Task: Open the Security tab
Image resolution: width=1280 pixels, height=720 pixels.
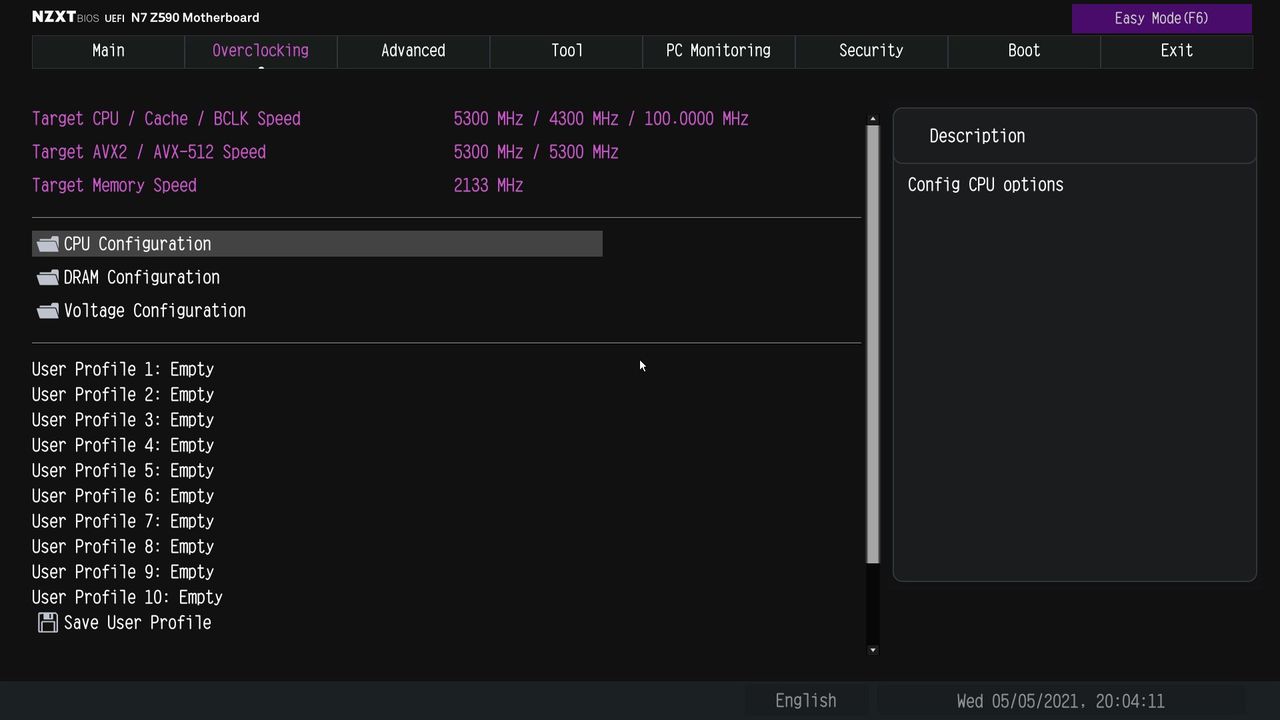Action: coord(871,51)
